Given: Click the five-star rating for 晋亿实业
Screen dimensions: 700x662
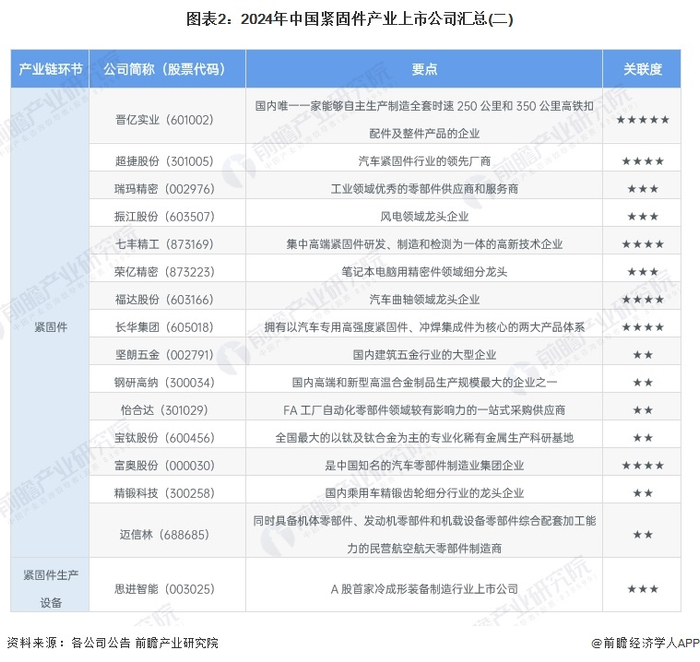Looking at the screenshot, I should [x=642, y=120].
